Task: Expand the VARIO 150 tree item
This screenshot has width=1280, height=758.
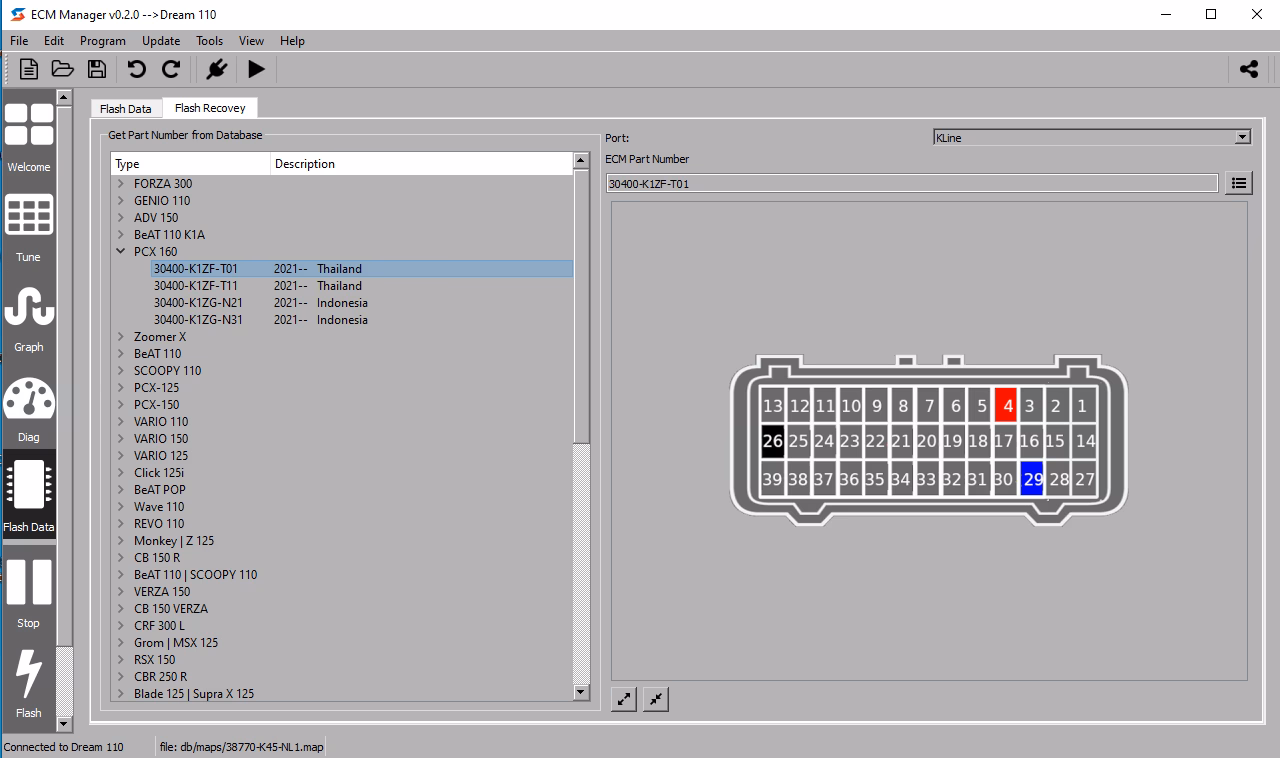Action: (x=122, y=438)
